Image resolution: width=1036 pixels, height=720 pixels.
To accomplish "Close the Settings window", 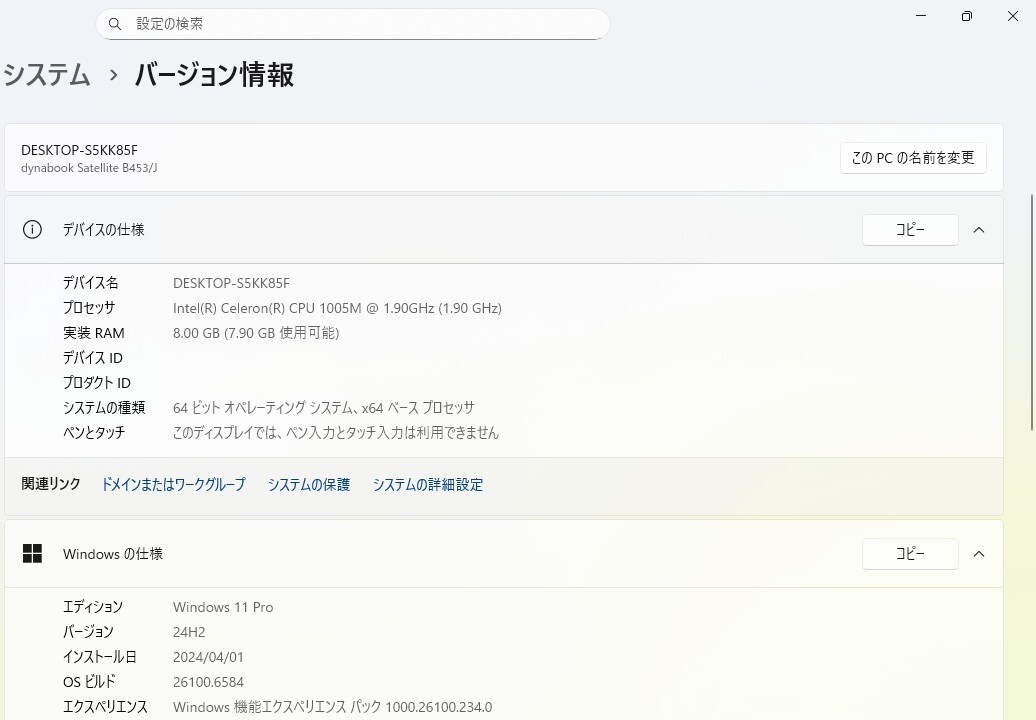I will (1013, 16).
